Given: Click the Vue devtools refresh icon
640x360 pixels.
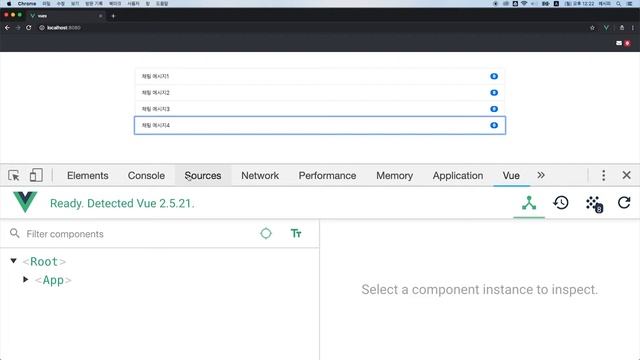Looking at the screenshot, I should click(x=624, y=203).
